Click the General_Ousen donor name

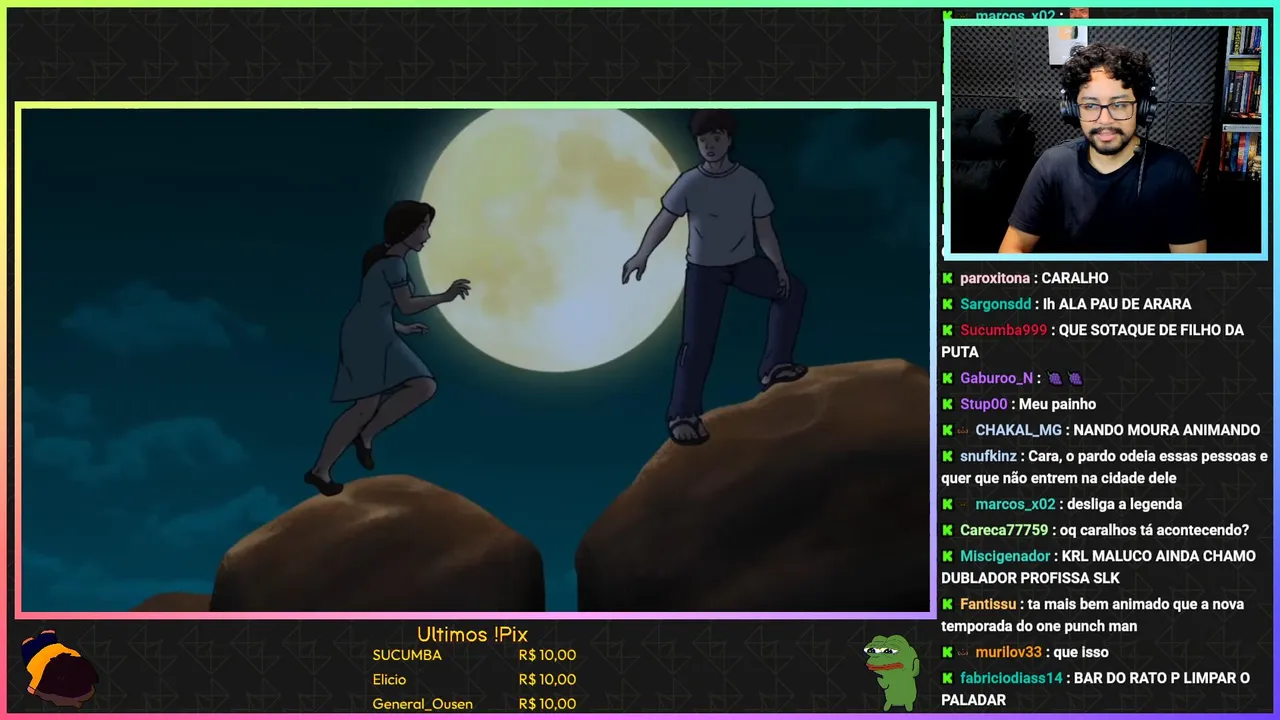(x=422, y=704)
